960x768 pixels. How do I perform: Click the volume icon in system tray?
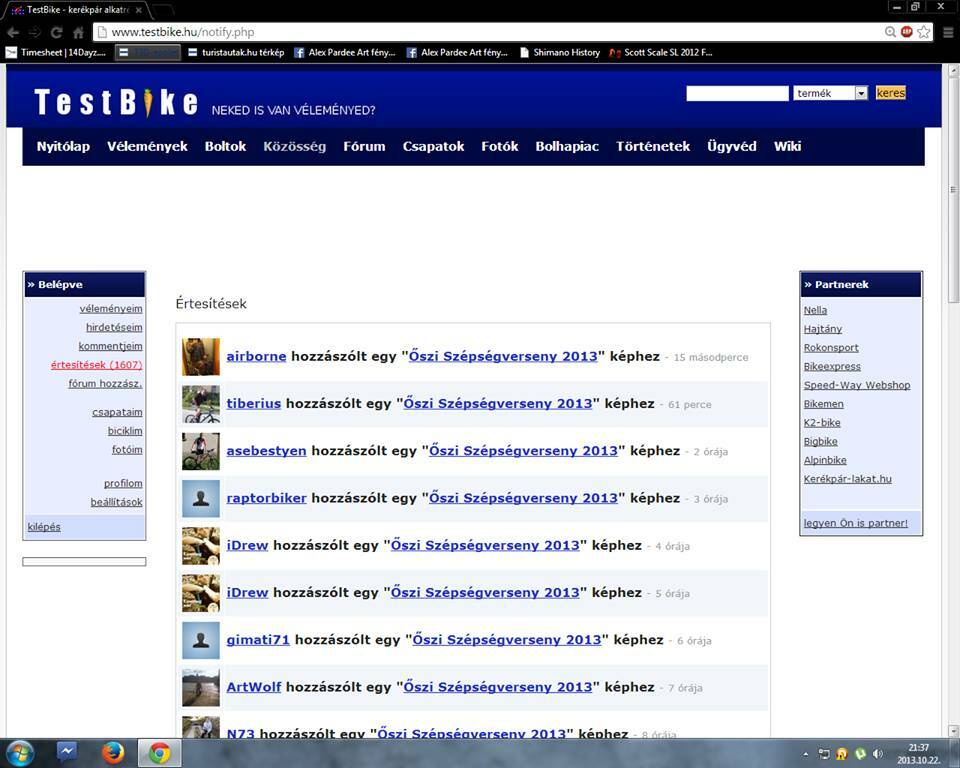(x=877, y=753)
